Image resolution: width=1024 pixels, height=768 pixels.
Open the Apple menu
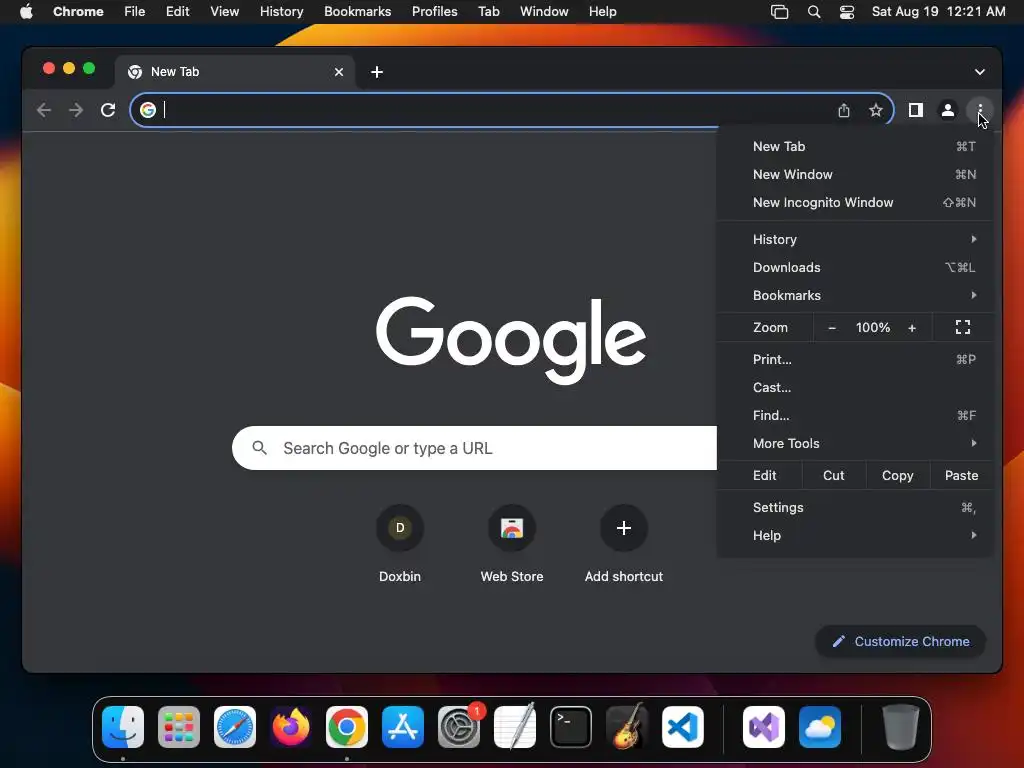[26, 12]
